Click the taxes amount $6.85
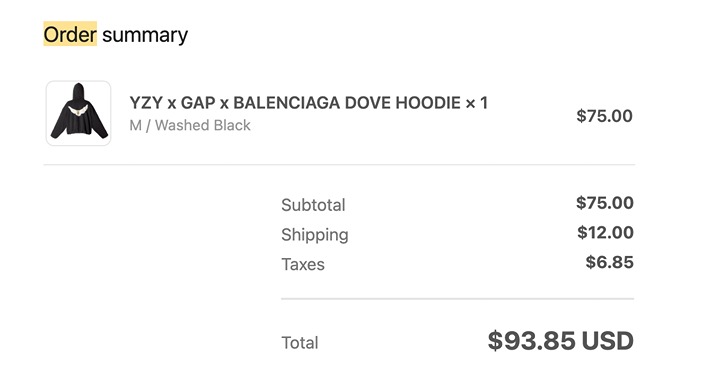The height and width of the screenshot is (391, 720). (609, 262)
